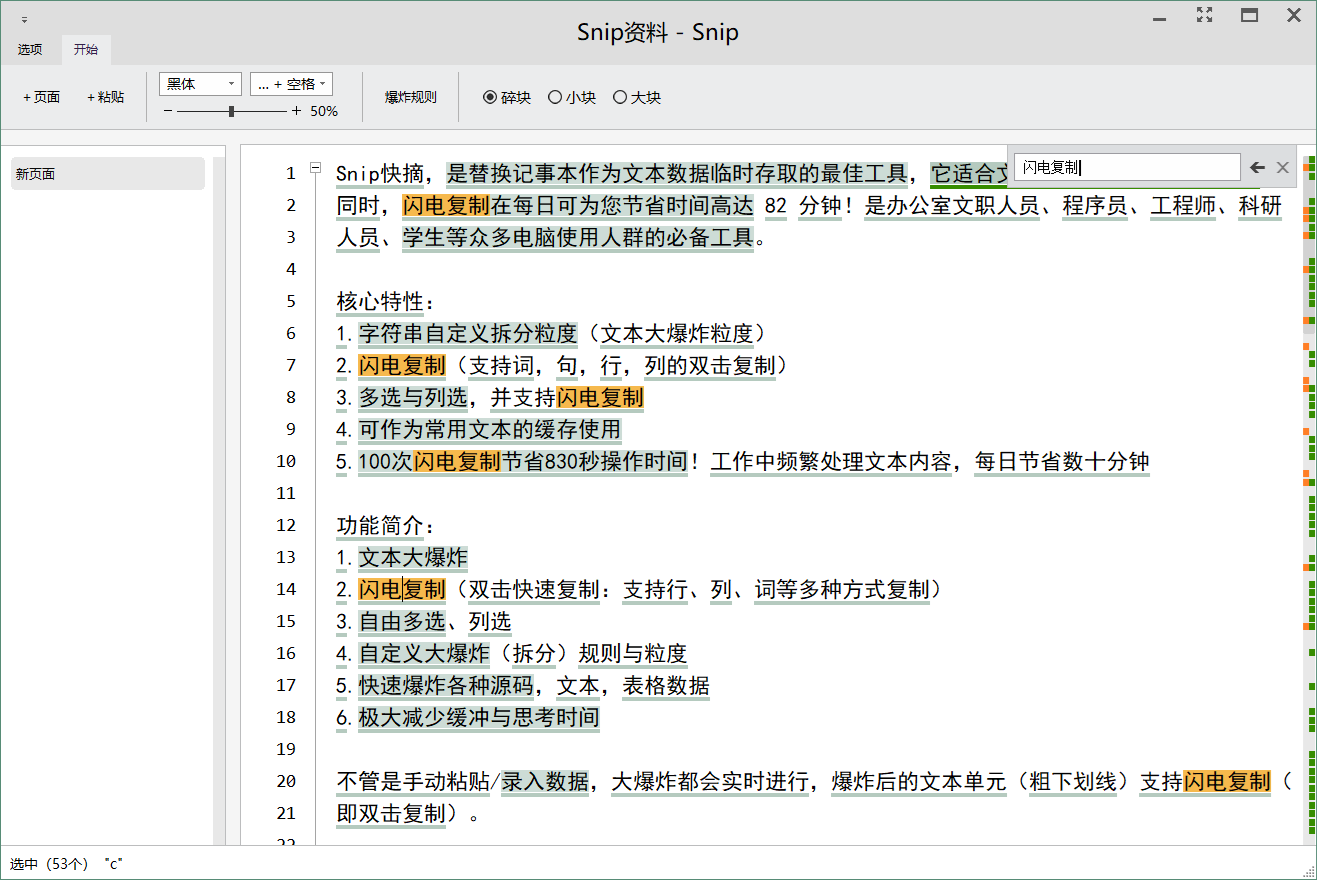Open the 黑体 font dropdown
The image size is (1317, 880).
[x=200, y=84]
